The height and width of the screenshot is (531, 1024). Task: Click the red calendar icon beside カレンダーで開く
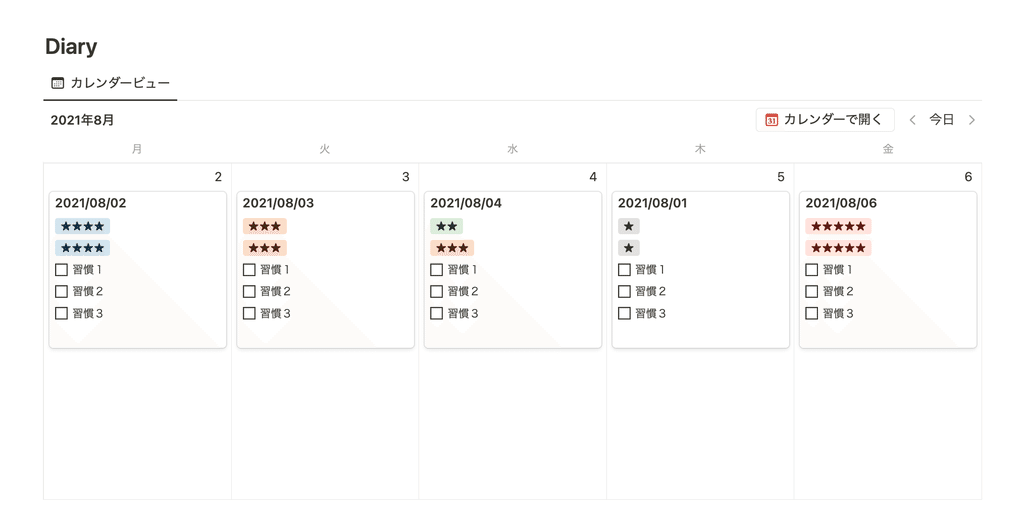pyautogui.click(x=771, y=120)
